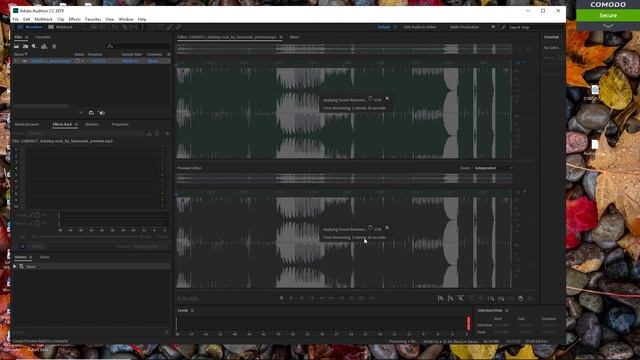Click the New File icon in Files panel
This screenshot has width=640, height=360.
click(x=34, y=47)
